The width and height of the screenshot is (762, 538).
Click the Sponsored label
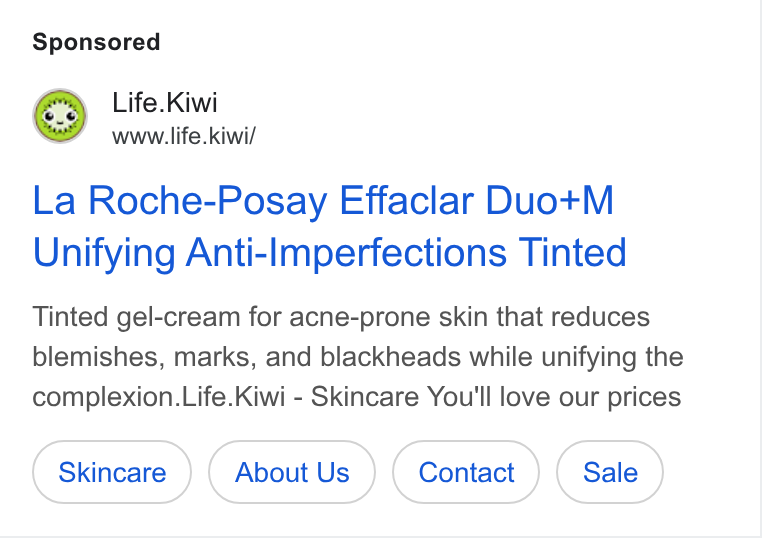point(96,42)
